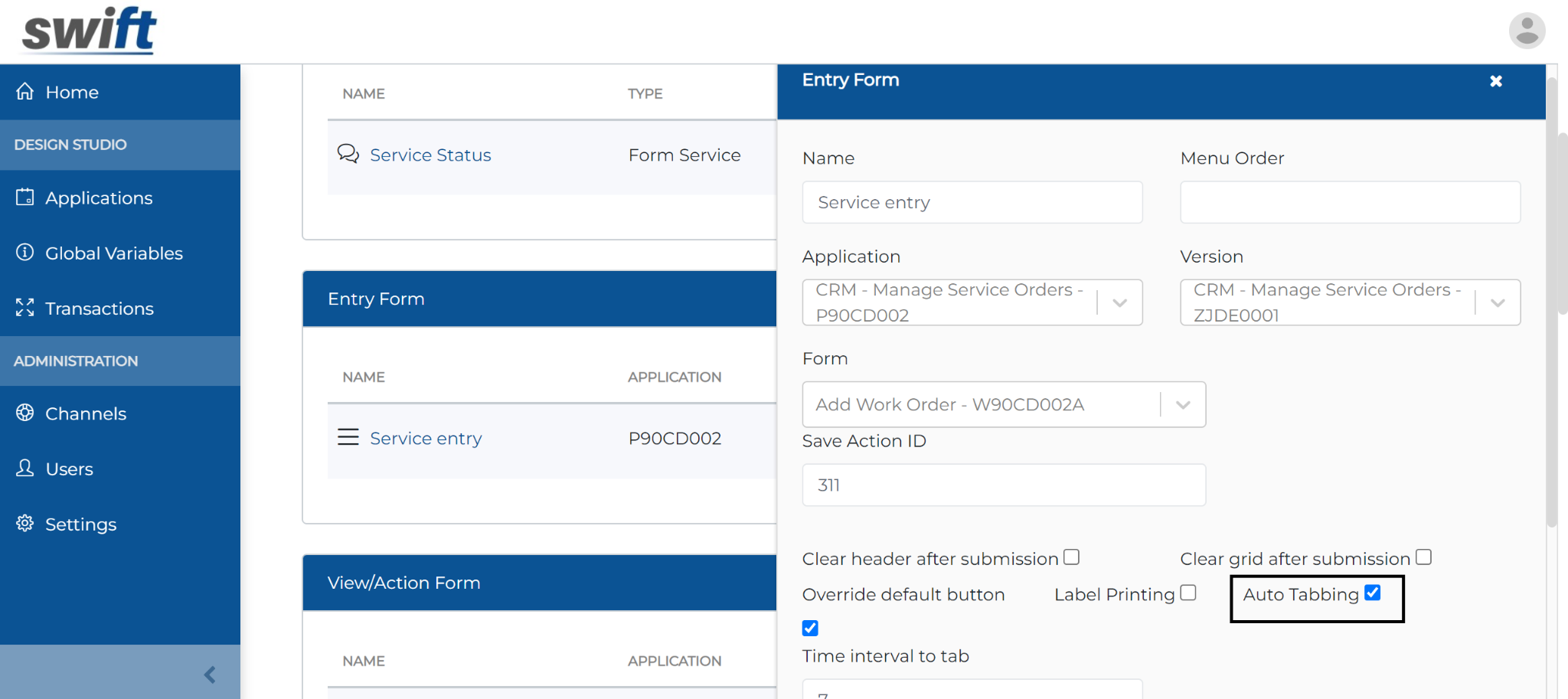Enable Clear header after submission
This screenshot has height=699, width=1568.
tap(1071, 557)
